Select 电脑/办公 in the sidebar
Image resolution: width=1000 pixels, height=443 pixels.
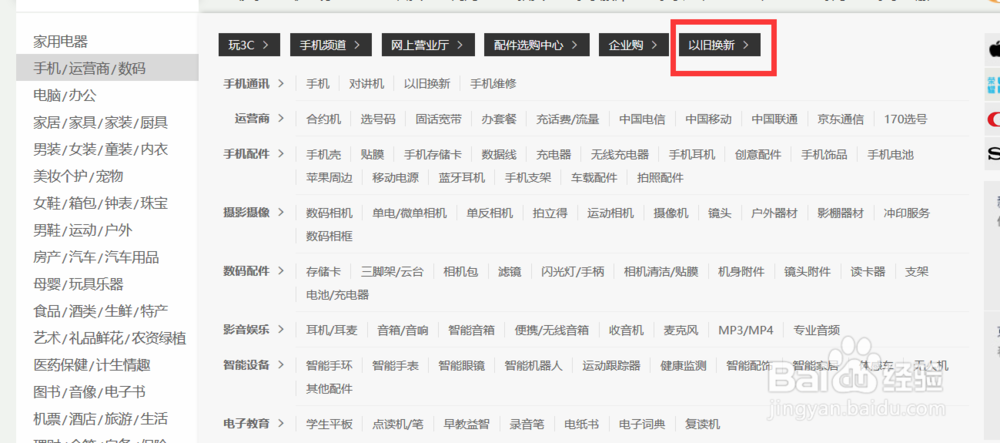pos(65,96)
